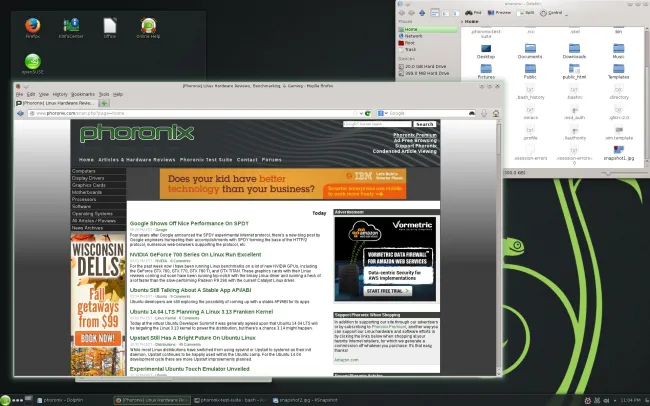Click Home in Dolphin breadcrumb bar

tap(471, 22)
